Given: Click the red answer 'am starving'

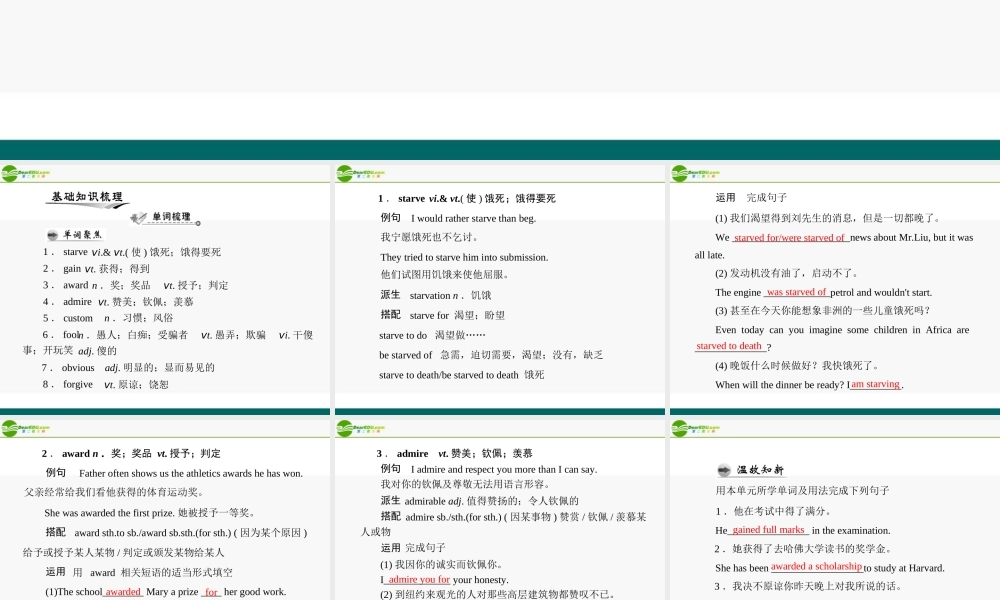Looking at the screenshot, I should [x=876, y=384].
